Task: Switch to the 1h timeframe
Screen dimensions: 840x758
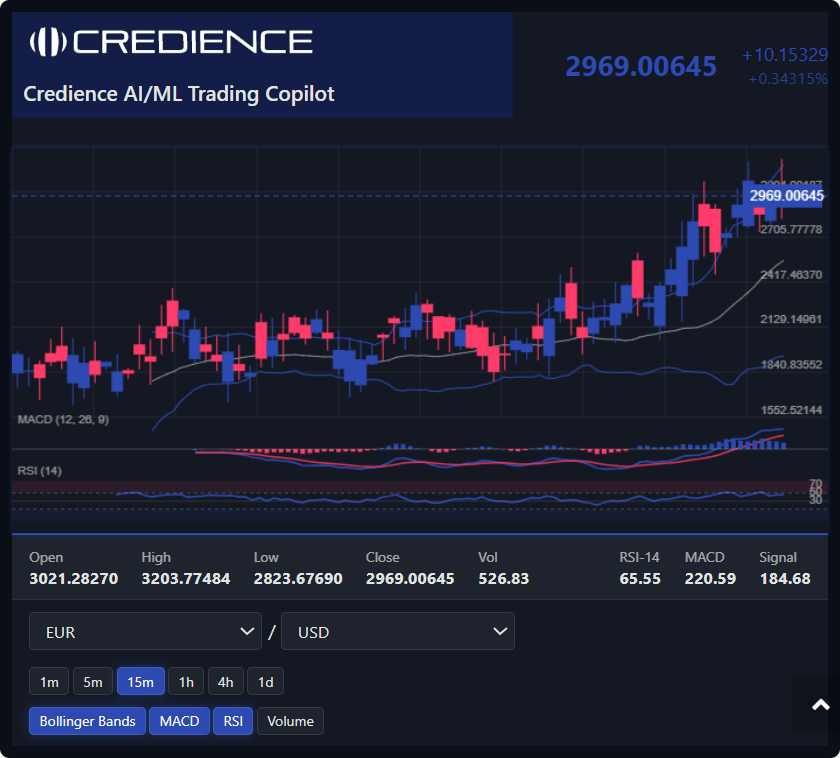Action: [x=186, y=682]
